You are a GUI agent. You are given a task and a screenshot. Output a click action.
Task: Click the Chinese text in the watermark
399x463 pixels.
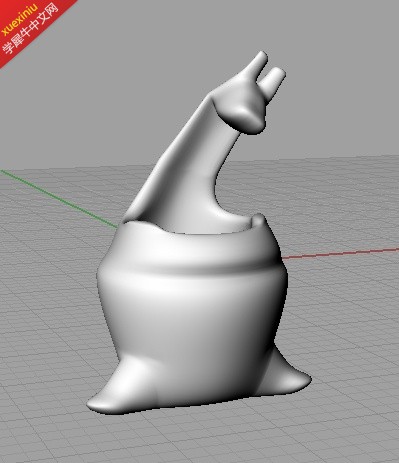pyautogui.click(x=31, y=29)
